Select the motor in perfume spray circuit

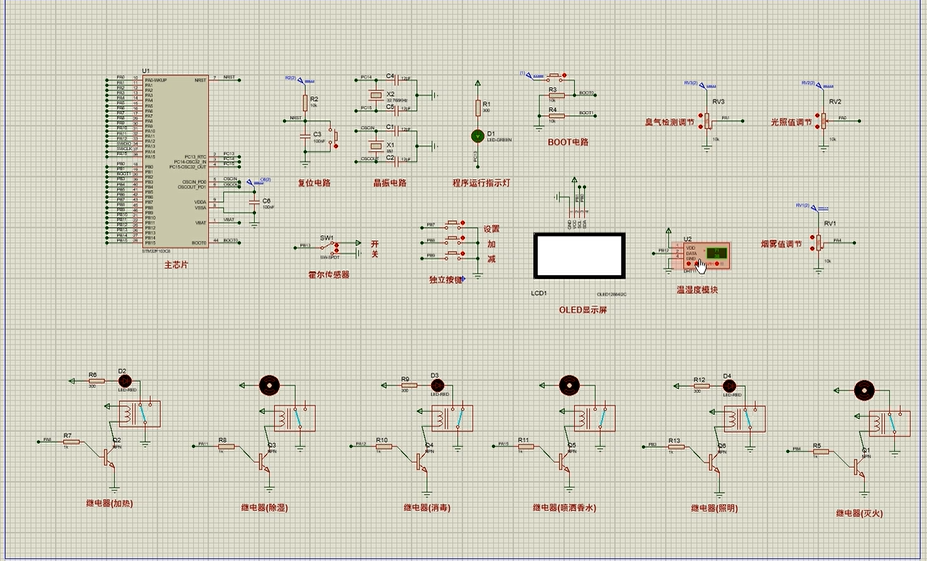tap(569, 385)
